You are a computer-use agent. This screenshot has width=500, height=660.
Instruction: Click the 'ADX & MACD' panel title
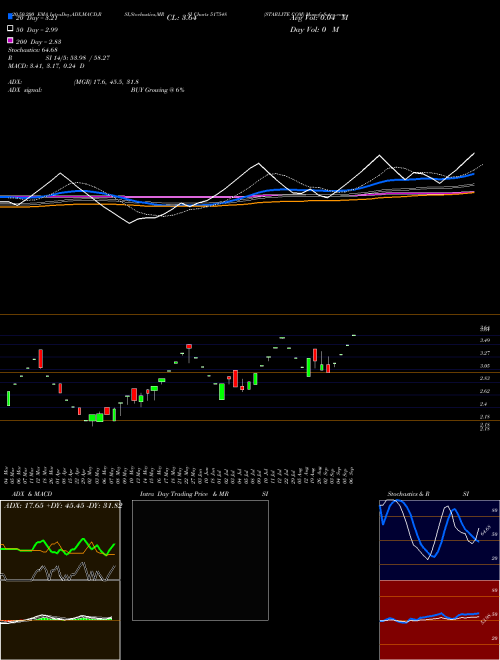coord(32,494)
